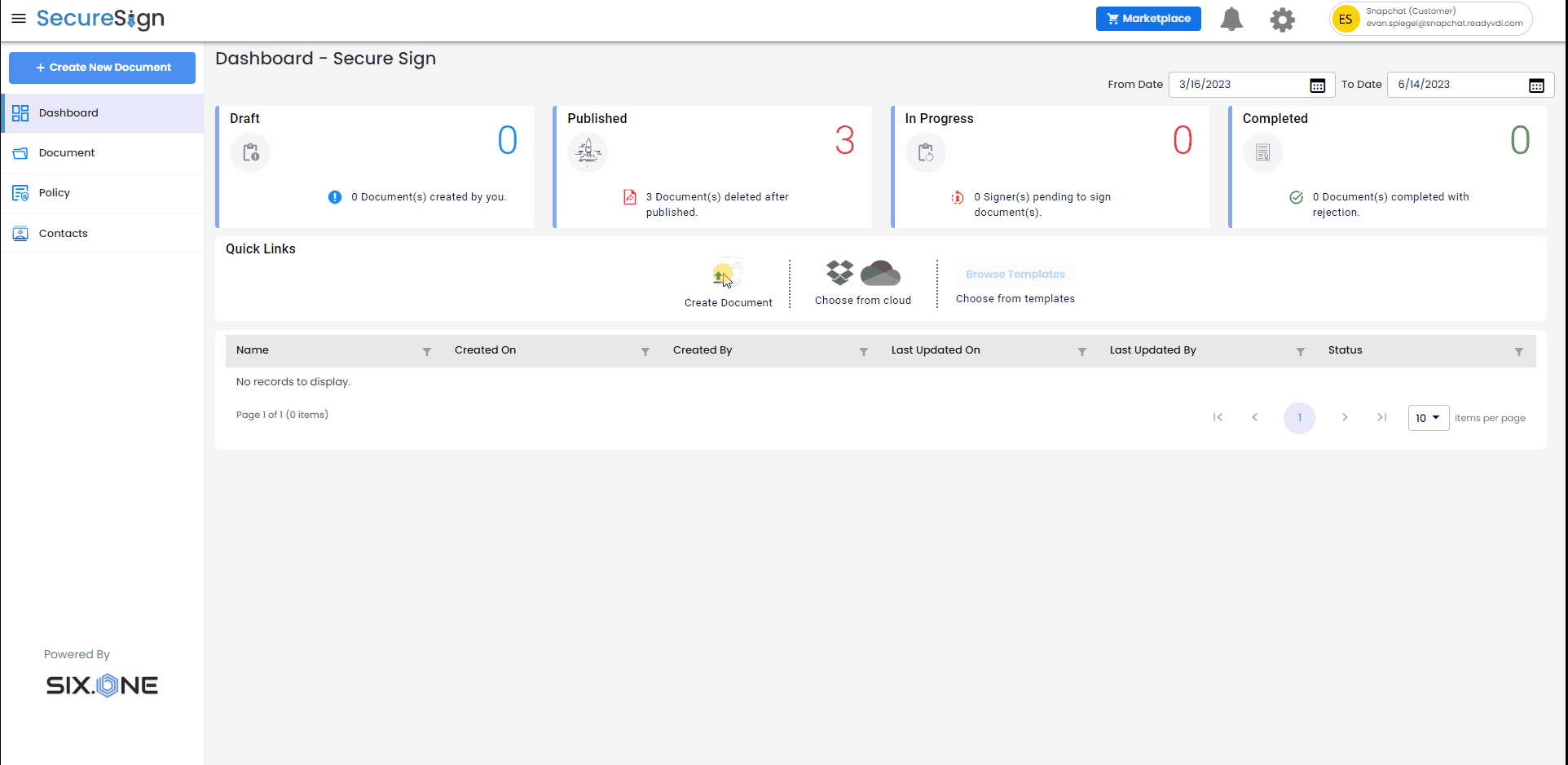
Task: Click the Browse Templates button
Action: coord(1015,275)
